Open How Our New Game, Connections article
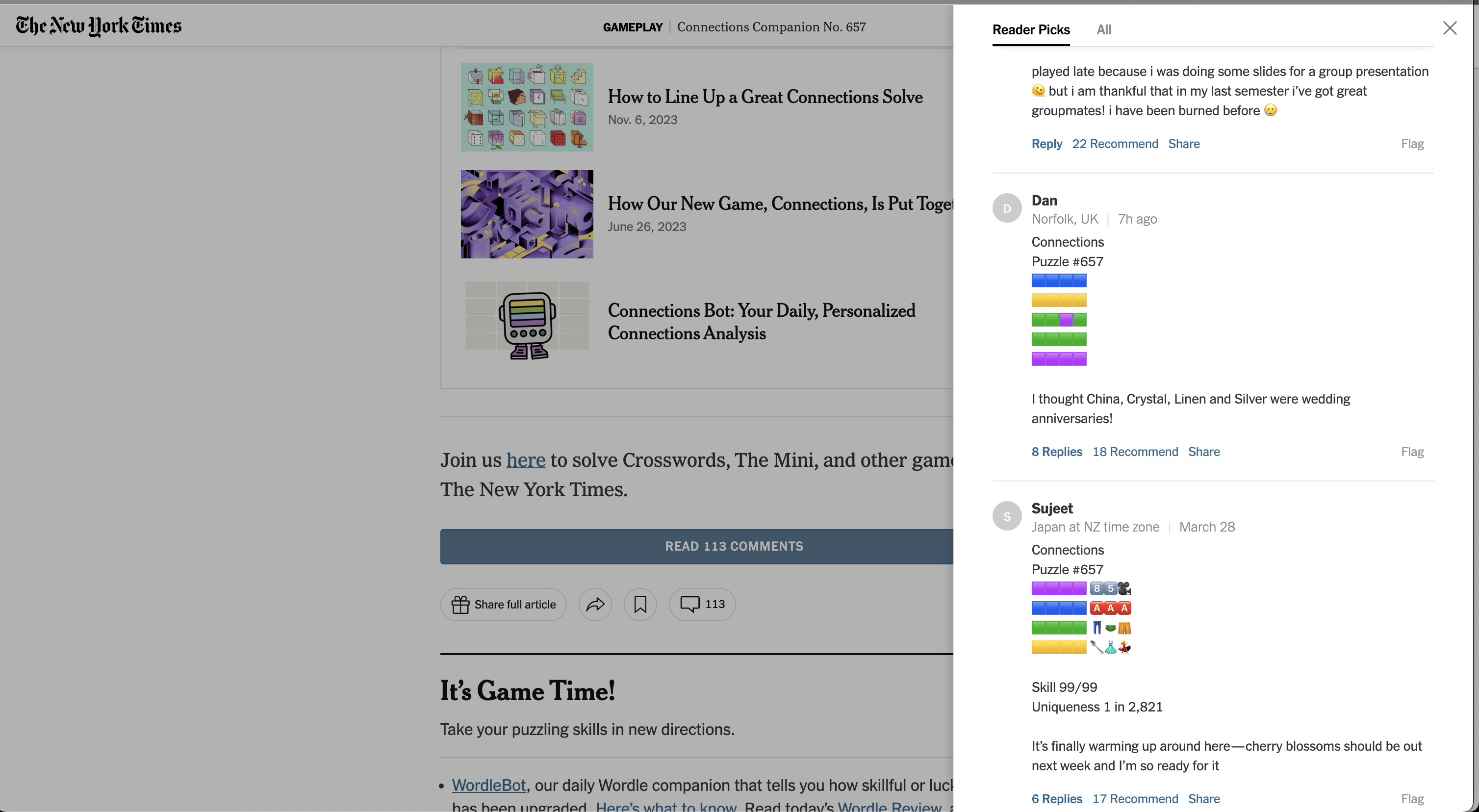Image resolution: width=1479 pixels, height=812 pixels. pyautogui.click(x=780, y=204)
